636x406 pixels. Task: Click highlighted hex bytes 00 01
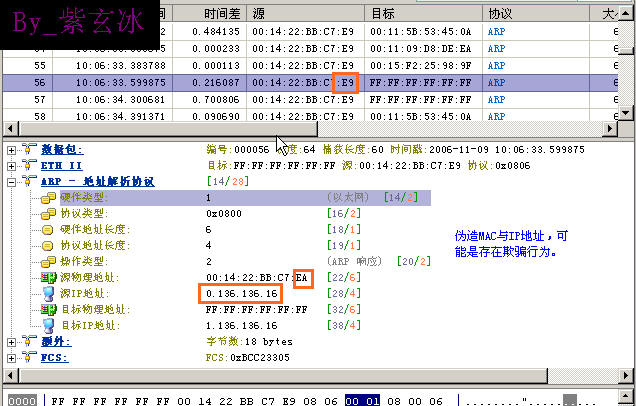point(362,401)
